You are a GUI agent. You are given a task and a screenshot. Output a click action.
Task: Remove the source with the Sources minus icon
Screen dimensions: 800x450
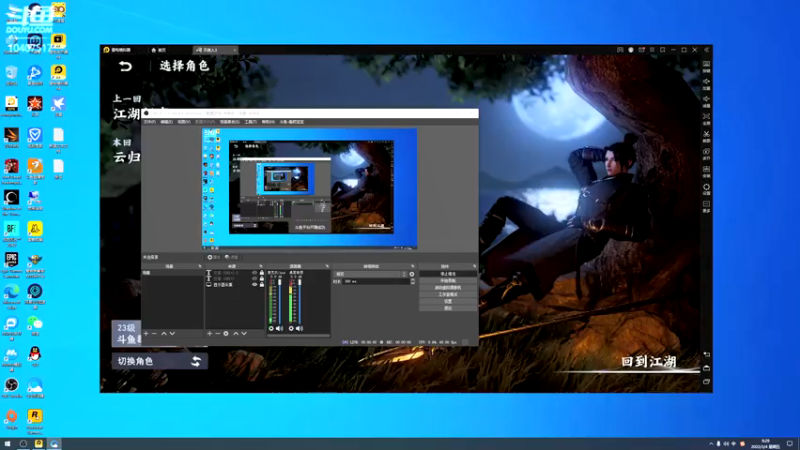[217, 334]
